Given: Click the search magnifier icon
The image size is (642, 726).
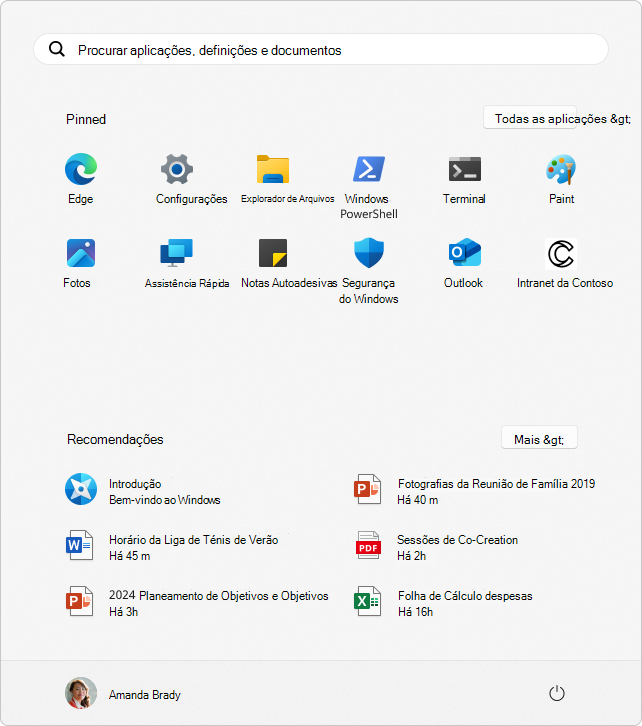Looking at the screenshot, I should tap(57, 49).
